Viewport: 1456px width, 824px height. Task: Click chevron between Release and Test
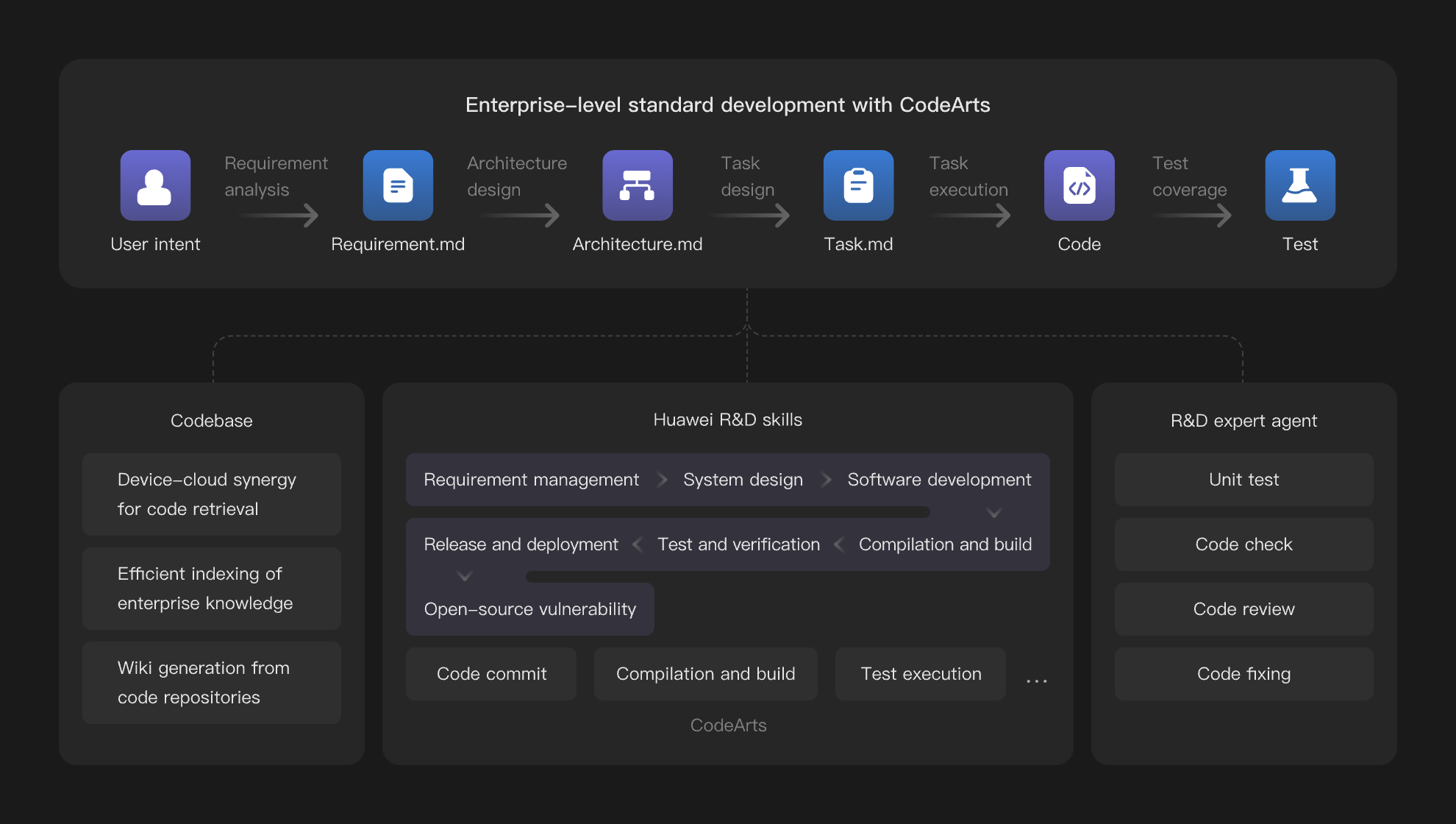638,544
